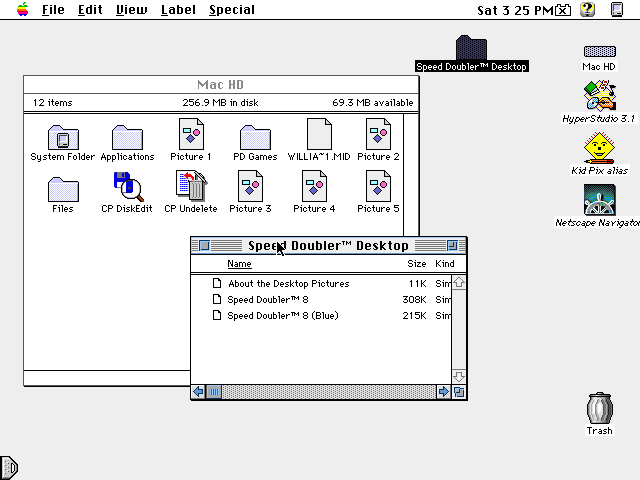
Task: Select the WILLIA~1.MID file icon
Action: click(x=319, y=134)
